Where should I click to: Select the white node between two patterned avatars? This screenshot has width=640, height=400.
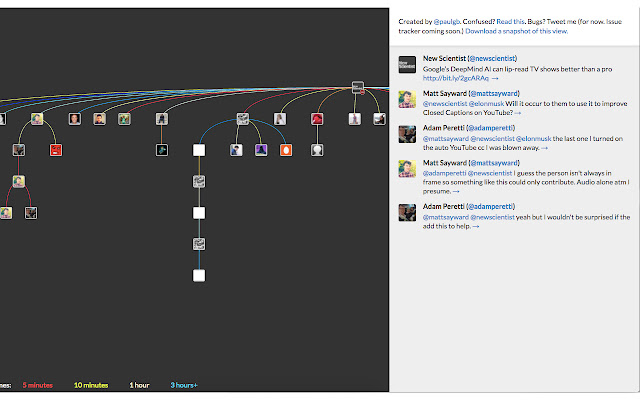coord(199,213)
